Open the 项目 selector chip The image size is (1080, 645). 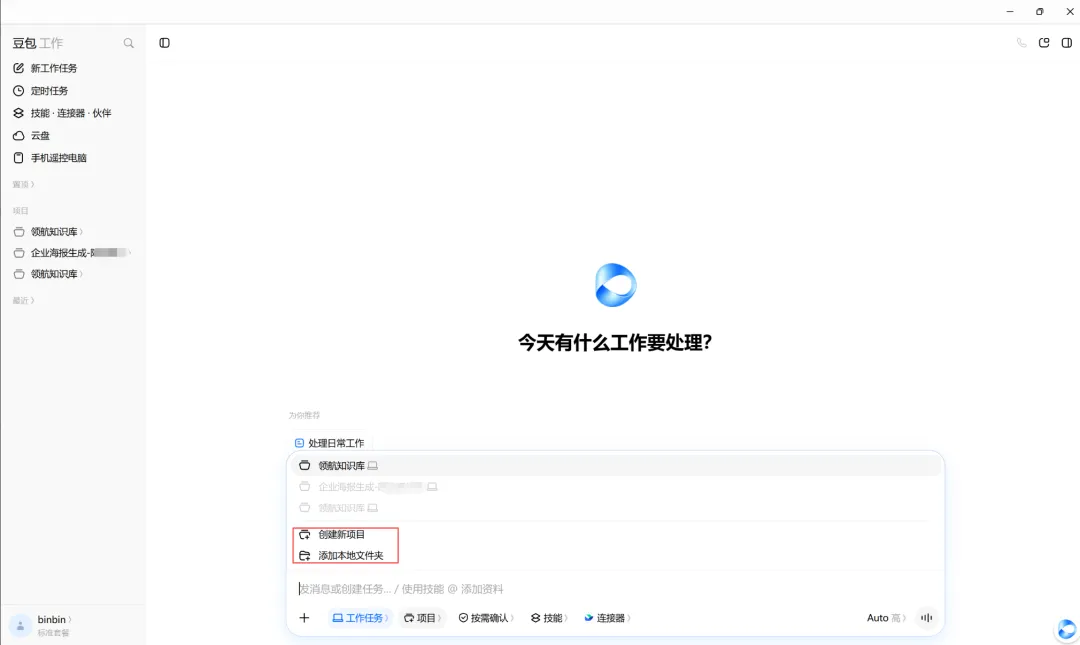pos(422,618)
